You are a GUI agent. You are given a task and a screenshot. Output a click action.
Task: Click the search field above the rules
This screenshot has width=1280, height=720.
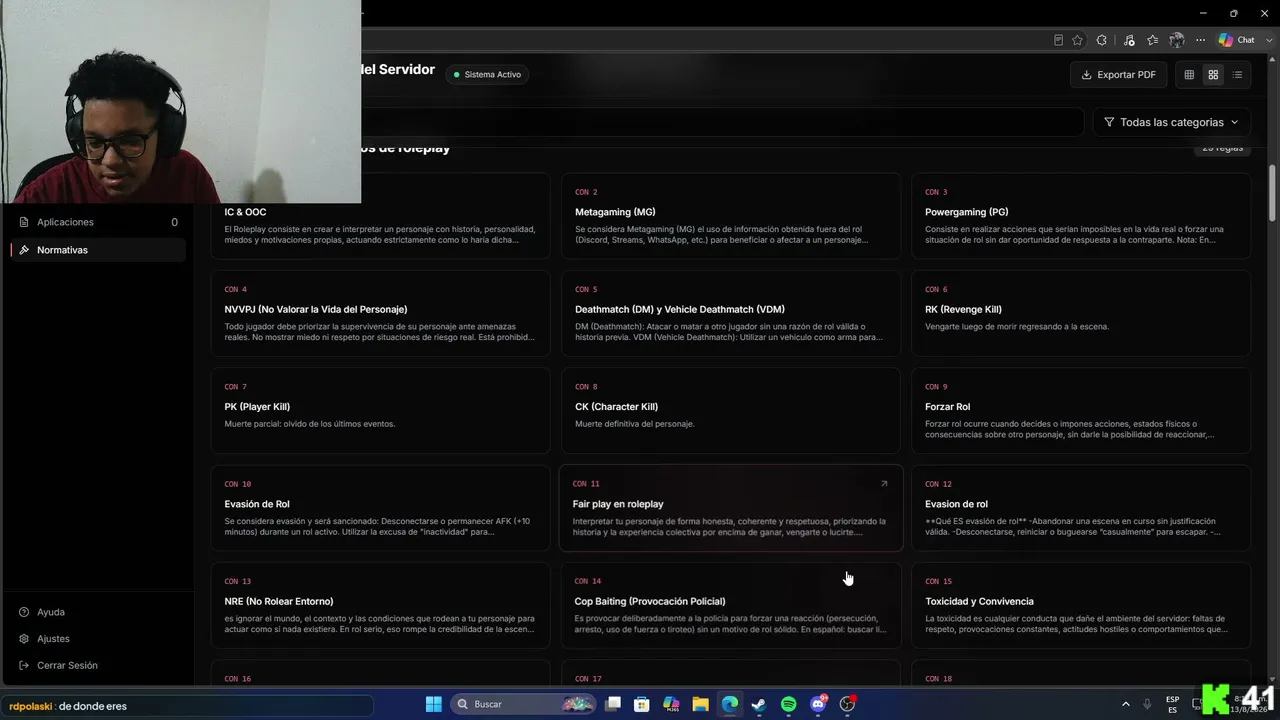click(x=722, y=122)
